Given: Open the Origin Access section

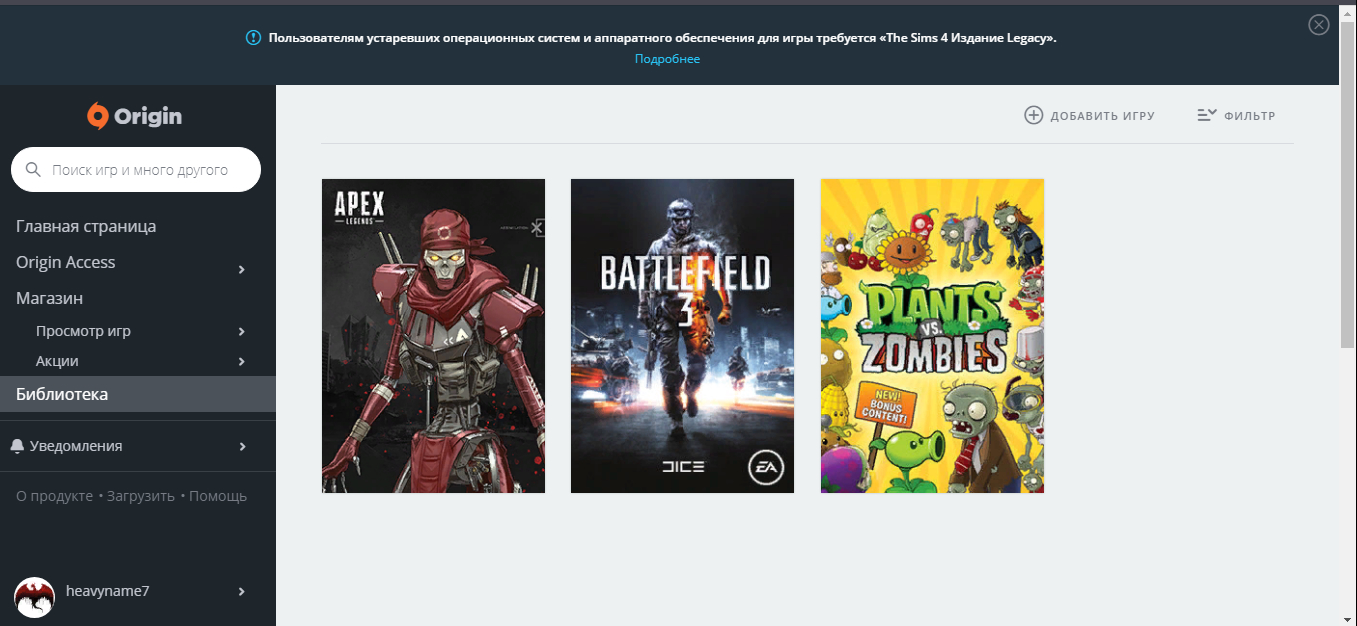Looking at the screenshot, I should (66, 262).
